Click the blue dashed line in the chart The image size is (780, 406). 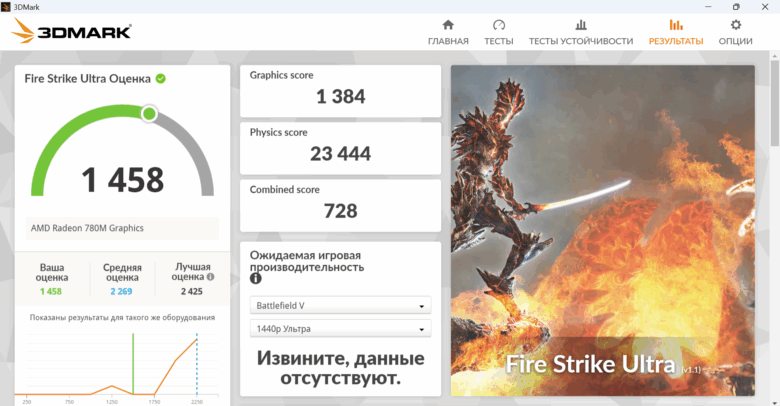197,364
